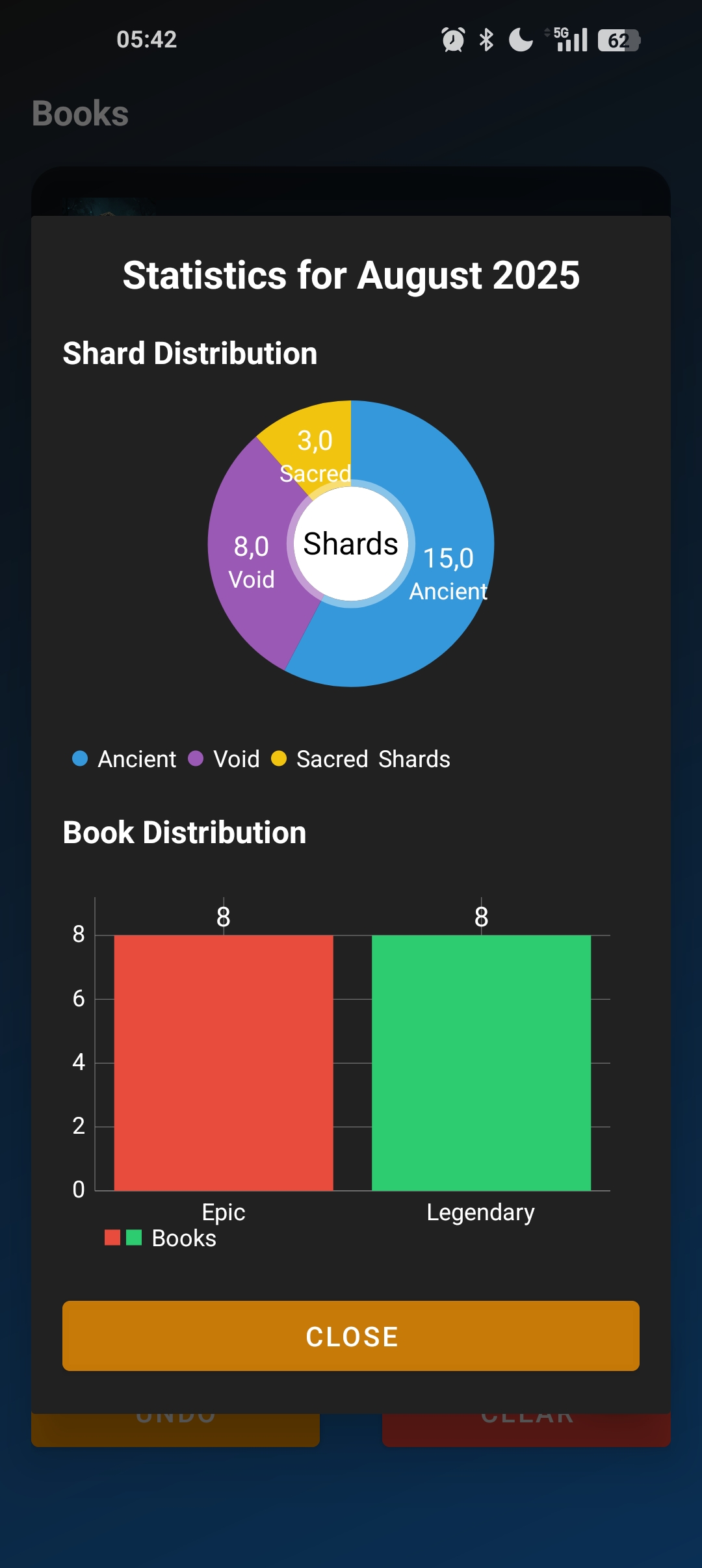
Task: Tap the battery level indicator
Action: pos(618,40)
